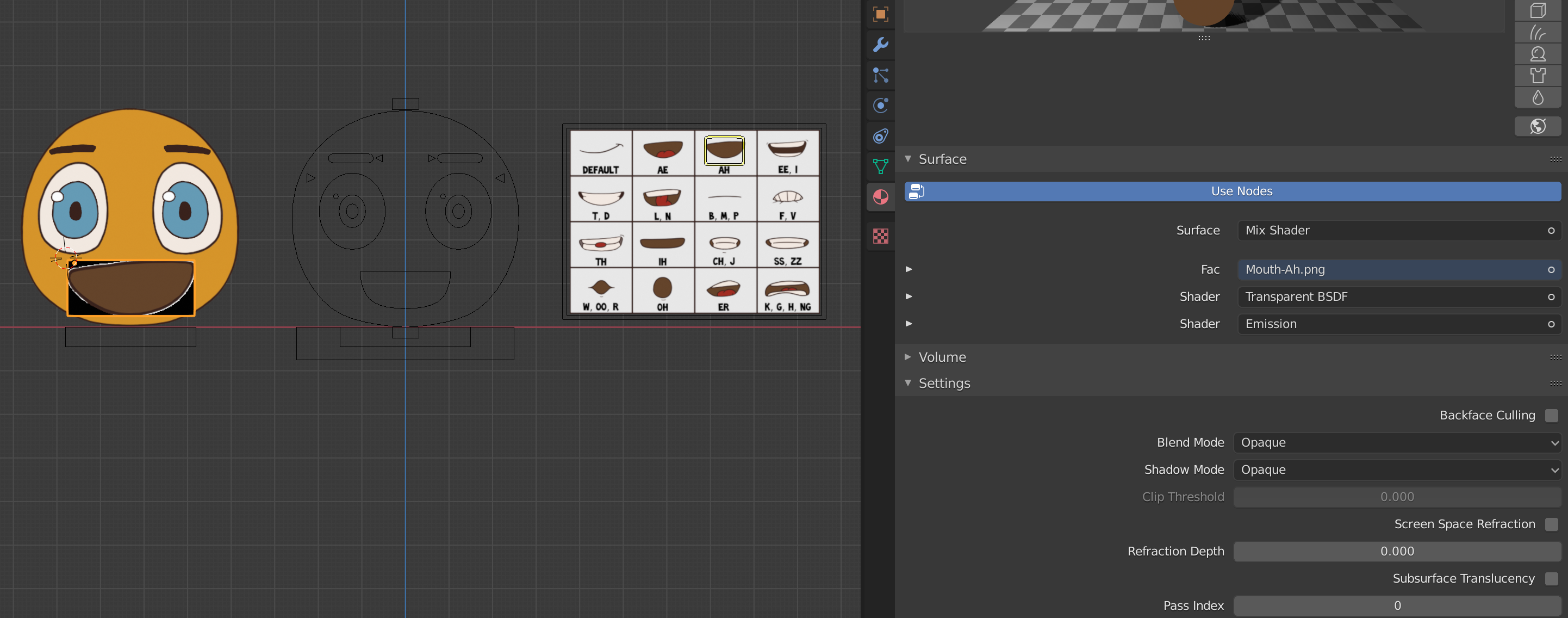Open the Object Data mesh tab
The height and width of the screenshot is (618, 1568).
(880, 166)
